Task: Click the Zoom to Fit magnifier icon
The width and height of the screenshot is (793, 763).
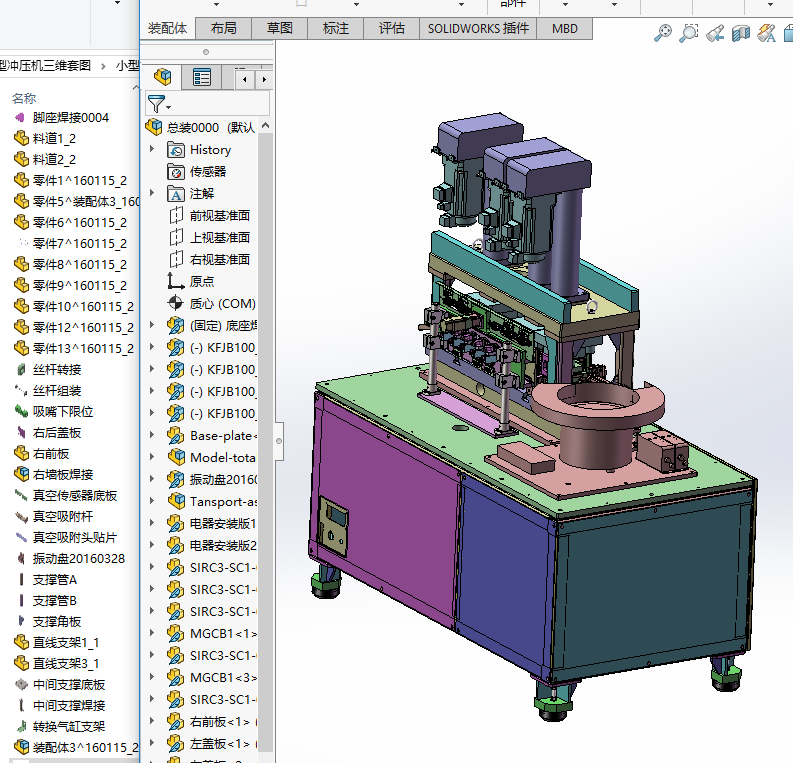Action: click(x=662, y=34)
